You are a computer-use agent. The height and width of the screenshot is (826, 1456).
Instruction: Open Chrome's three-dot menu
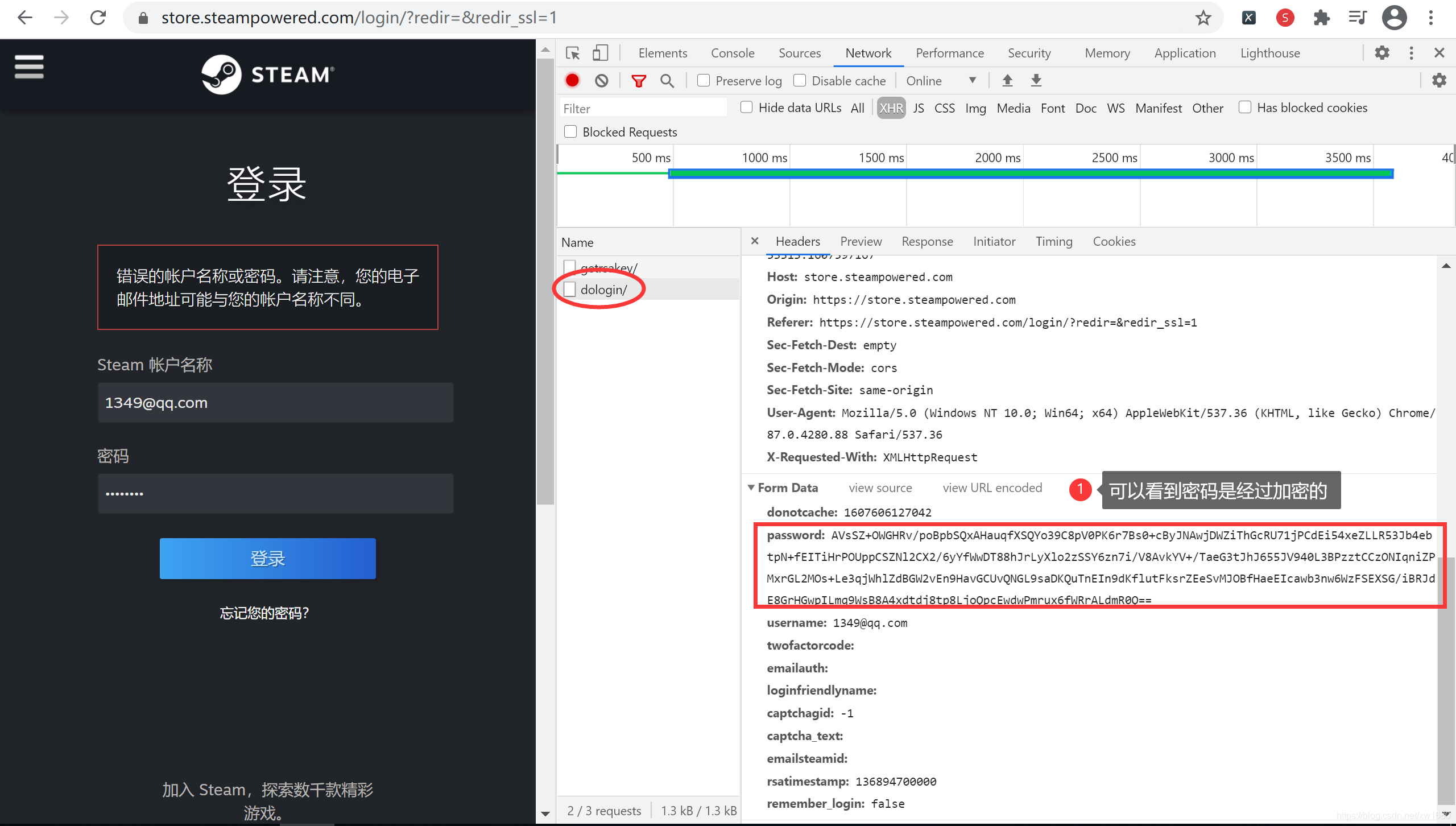[x=1430, y=18]
